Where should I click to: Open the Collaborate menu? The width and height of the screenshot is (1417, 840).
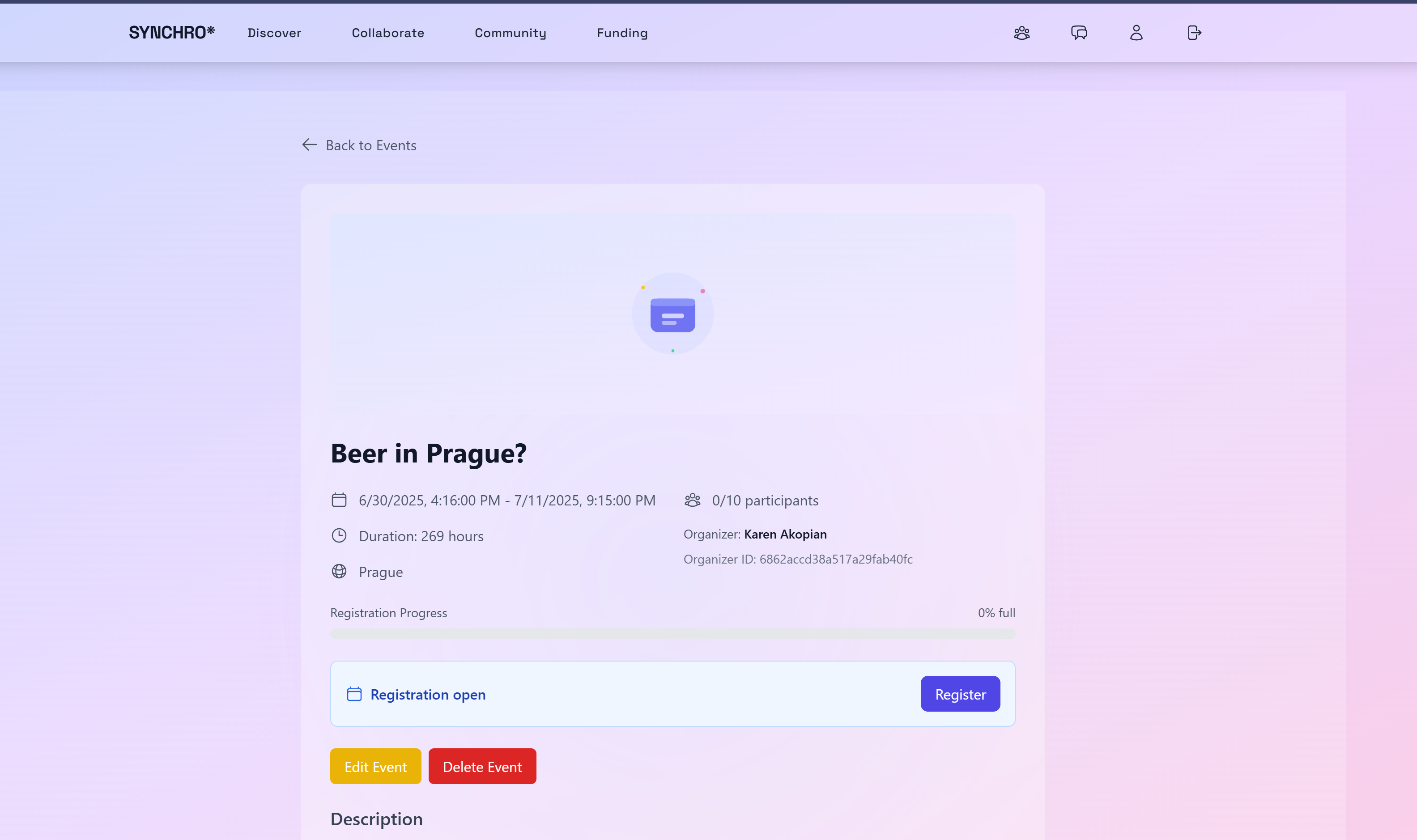tap(388, 33)
